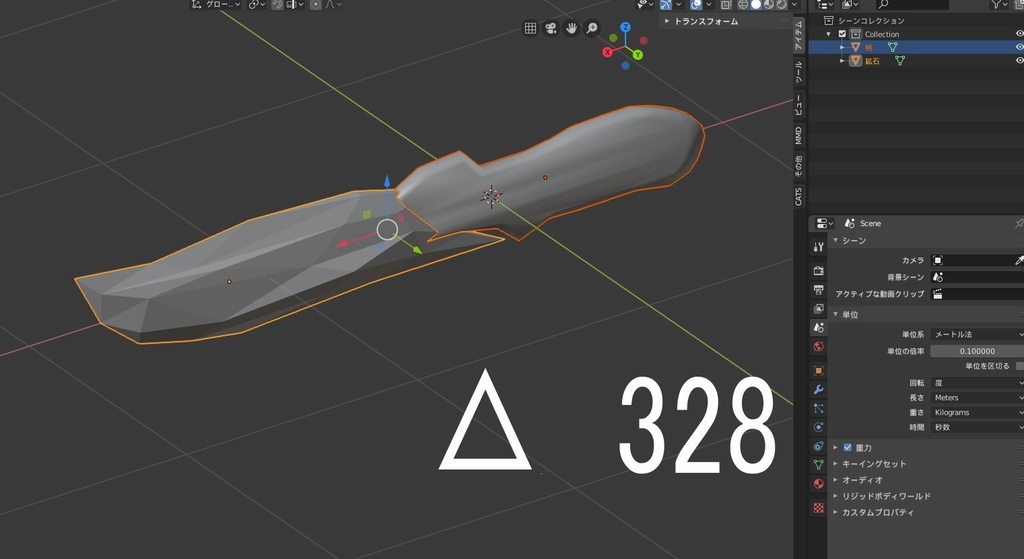1024x559 pixels.
Task: Select rendered viewport shading mode
Action: tap(782, 5)
